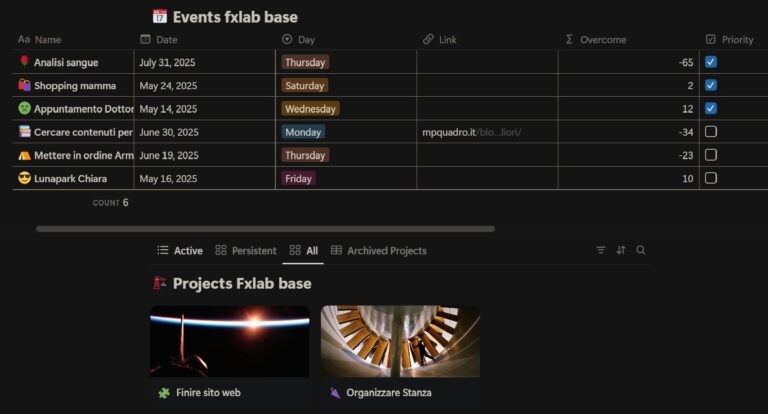The height and width of the screenshot is (414, 768).
Task: Switch to the Persistent view tab
Action: [254, 250]
